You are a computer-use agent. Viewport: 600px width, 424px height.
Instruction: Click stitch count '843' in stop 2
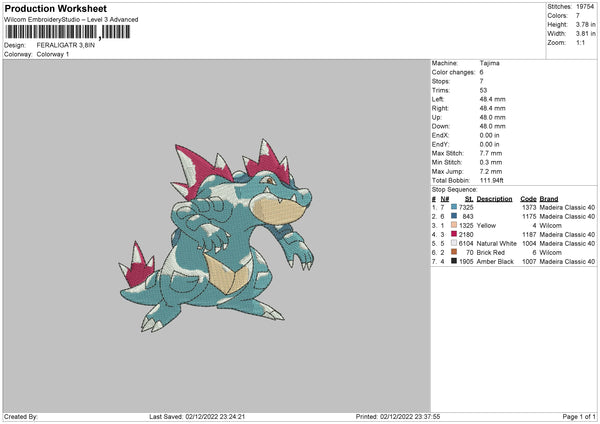pyautogui.click(x=468, y=216)
